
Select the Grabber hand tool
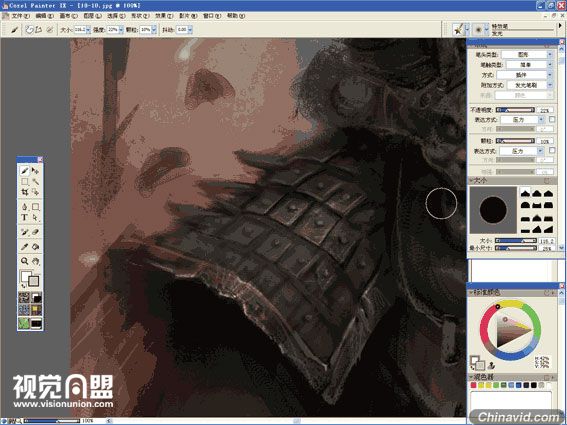point(35,261)
